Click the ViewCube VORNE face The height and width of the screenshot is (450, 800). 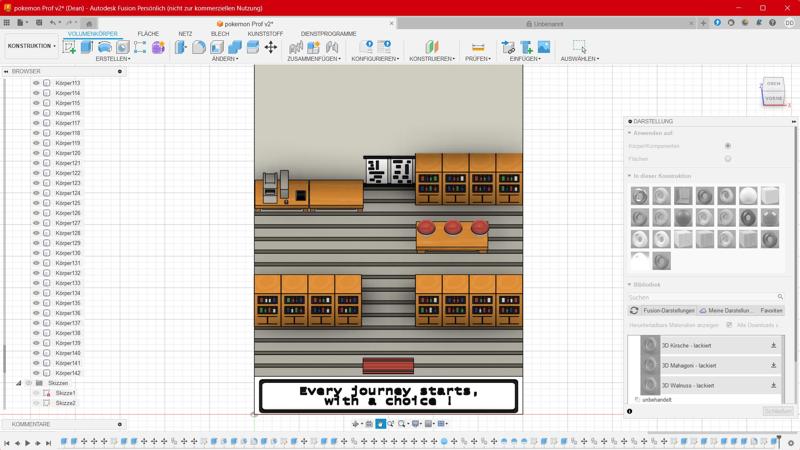(773, 98)
